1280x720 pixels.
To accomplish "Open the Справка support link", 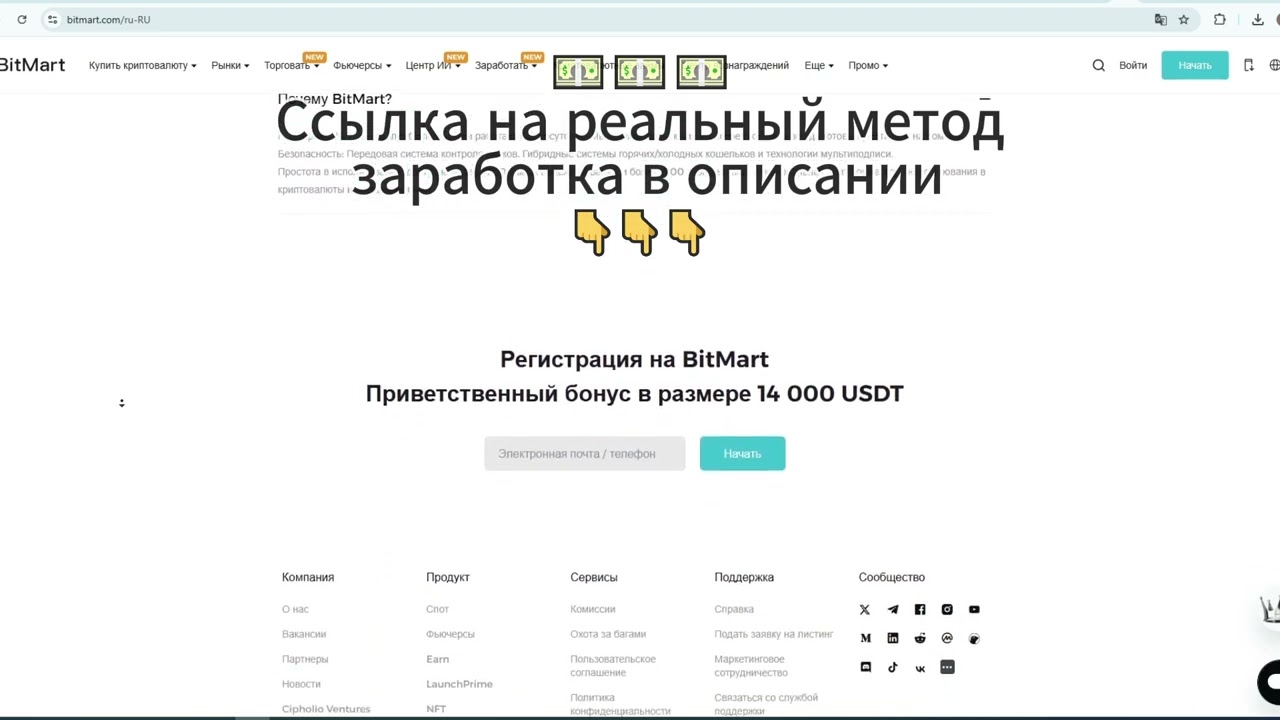I will pyautogui.click(x=734, y=609).
